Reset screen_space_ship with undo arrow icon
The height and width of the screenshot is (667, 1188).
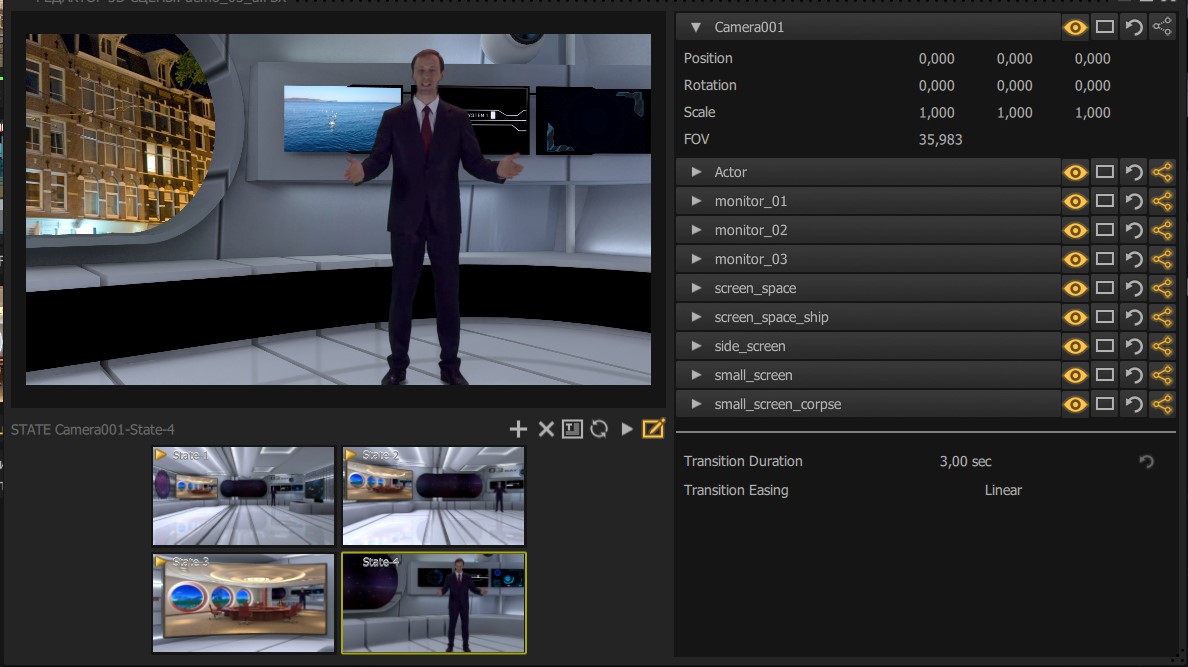(x=1133, y=318)
